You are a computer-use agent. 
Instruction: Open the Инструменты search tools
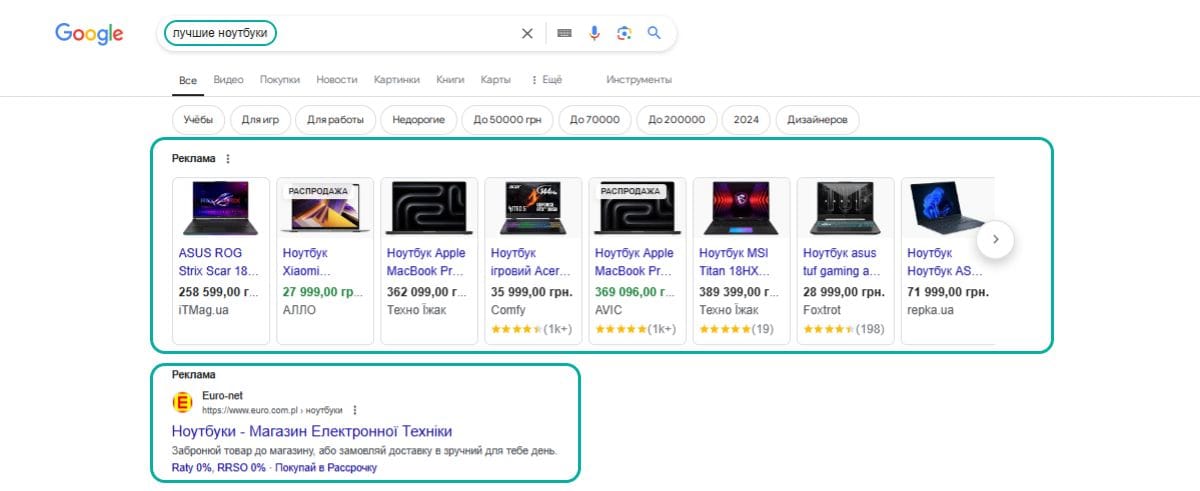click(x=639, y=80)
